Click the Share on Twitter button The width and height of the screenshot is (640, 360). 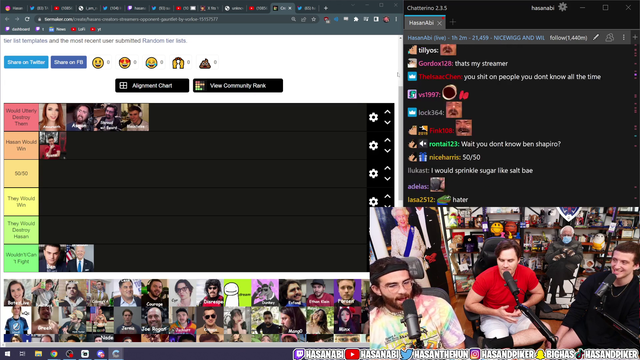click(x=26, y=62)
